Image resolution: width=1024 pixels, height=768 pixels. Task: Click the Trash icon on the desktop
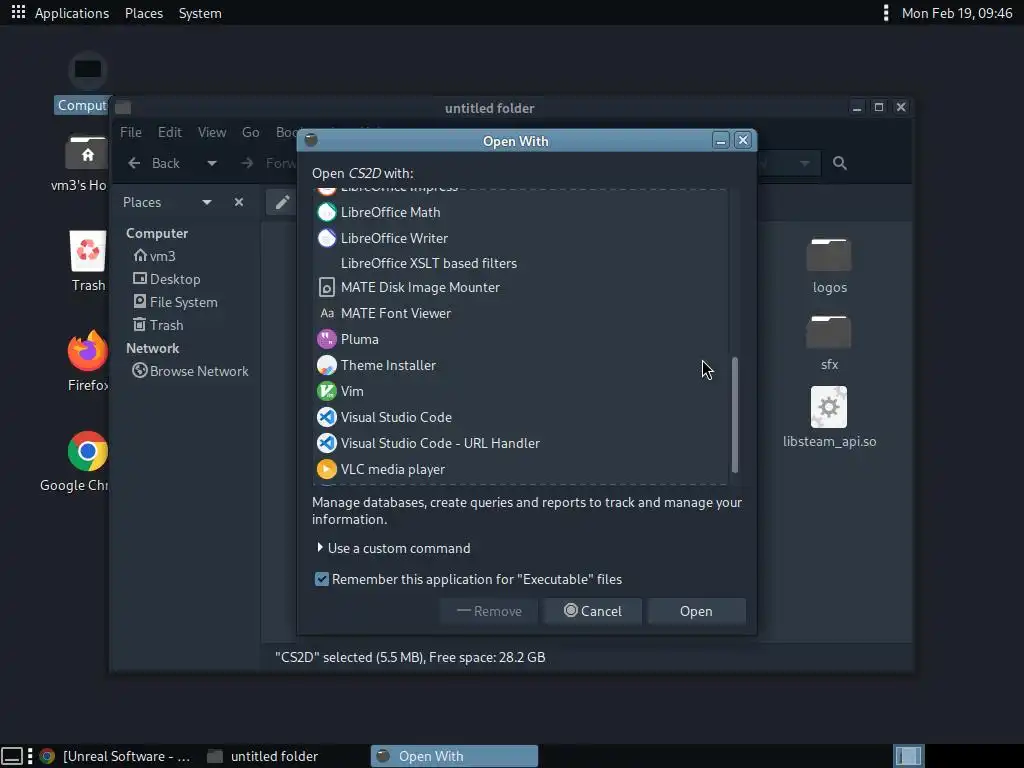point(88,261)
